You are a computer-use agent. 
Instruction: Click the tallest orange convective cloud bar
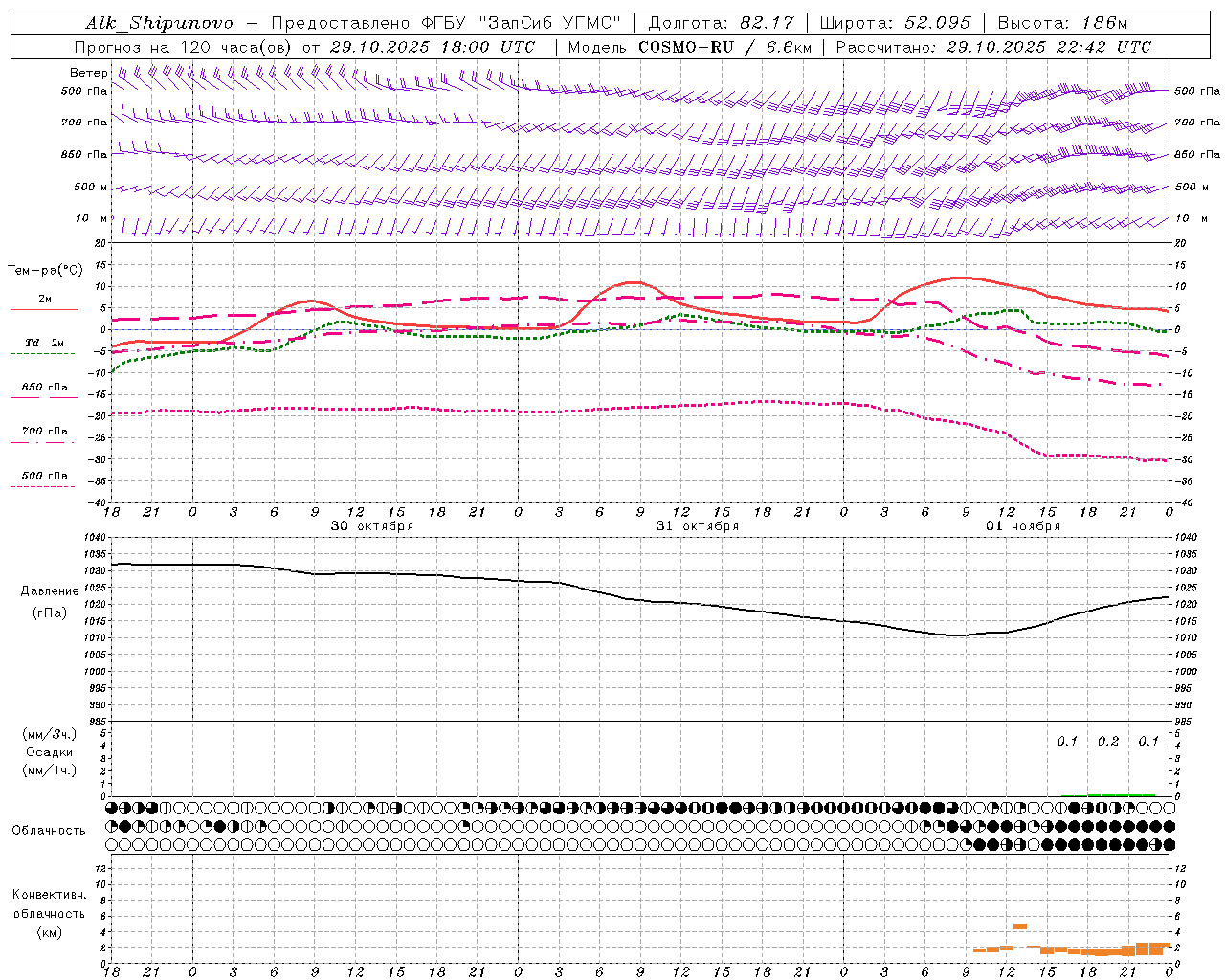1020,926
